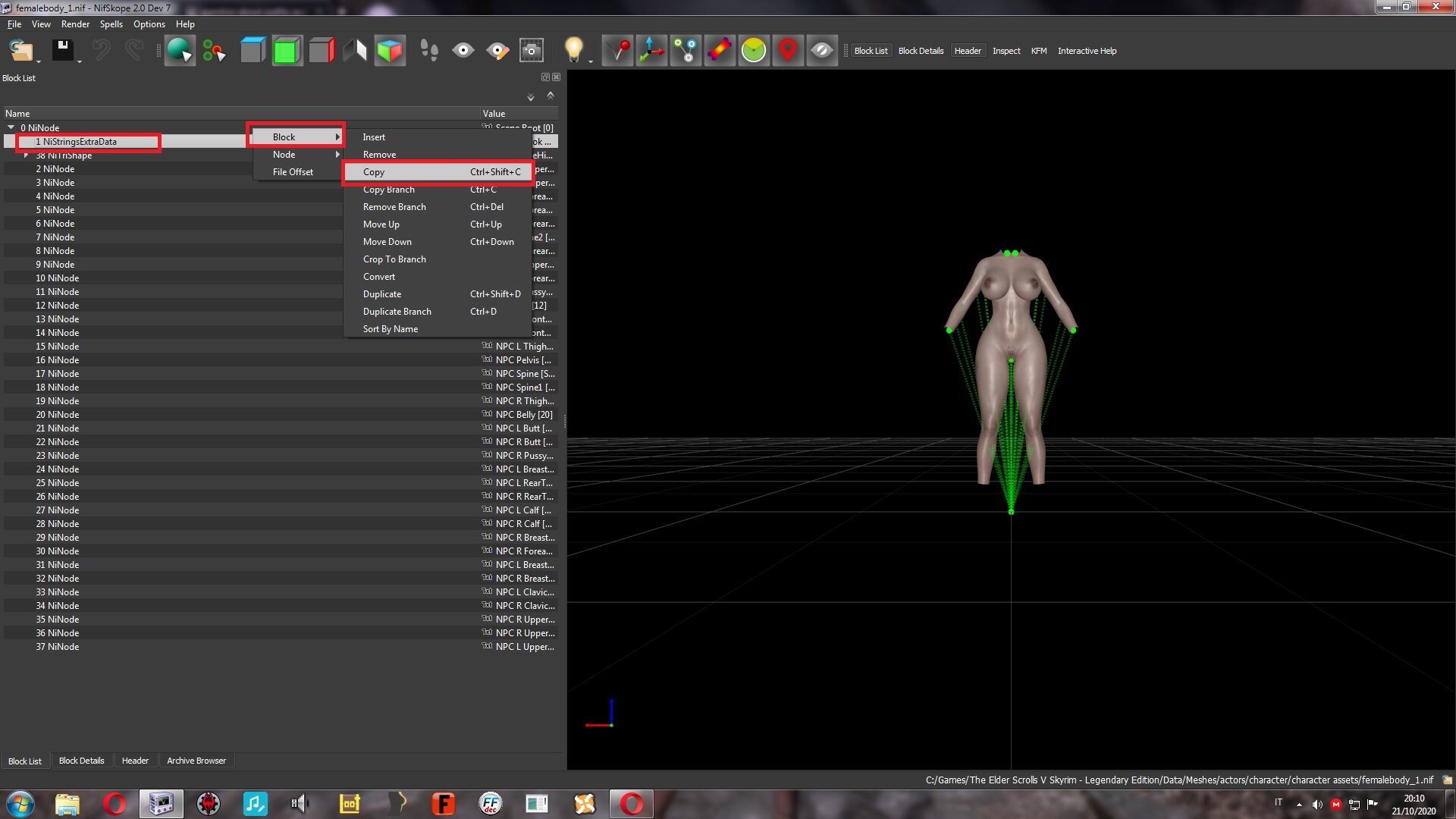Viewport: 1456px width, 819px height.
Task: Click the float/undock Block List panel icon
Action: [545, 77]
